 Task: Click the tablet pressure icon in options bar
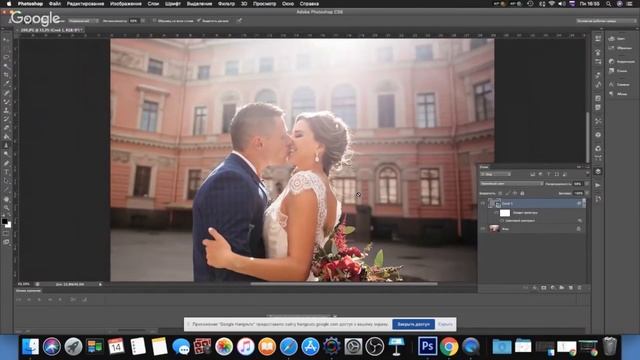[x=239, y=20]
